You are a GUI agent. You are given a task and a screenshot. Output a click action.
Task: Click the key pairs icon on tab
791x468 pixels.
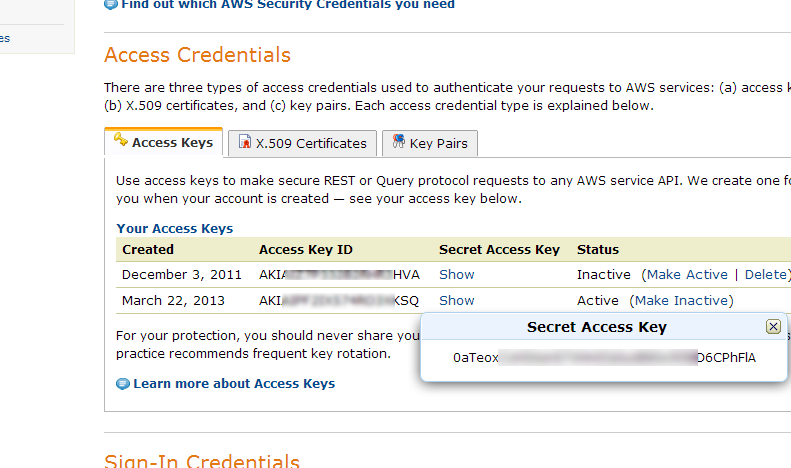[x=399, y=141]
